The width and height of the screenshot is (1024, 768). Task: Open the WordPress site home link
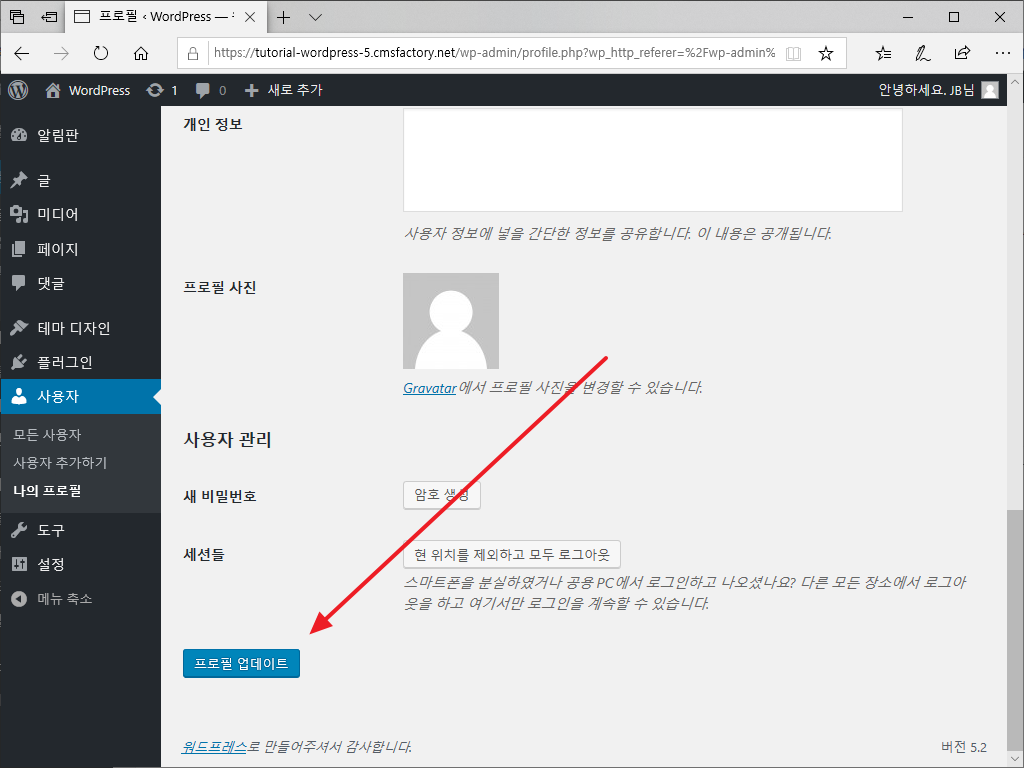(x=88, y=90)
